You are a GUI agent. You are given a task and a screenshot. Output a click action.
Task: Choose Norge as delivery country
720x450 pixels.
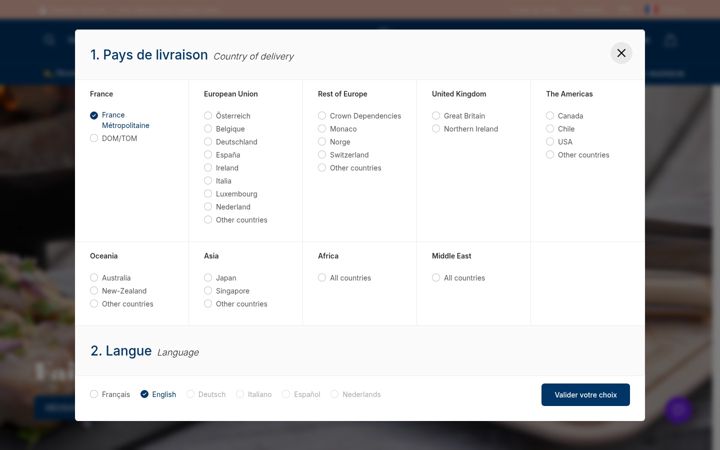(x=334, y=142)
